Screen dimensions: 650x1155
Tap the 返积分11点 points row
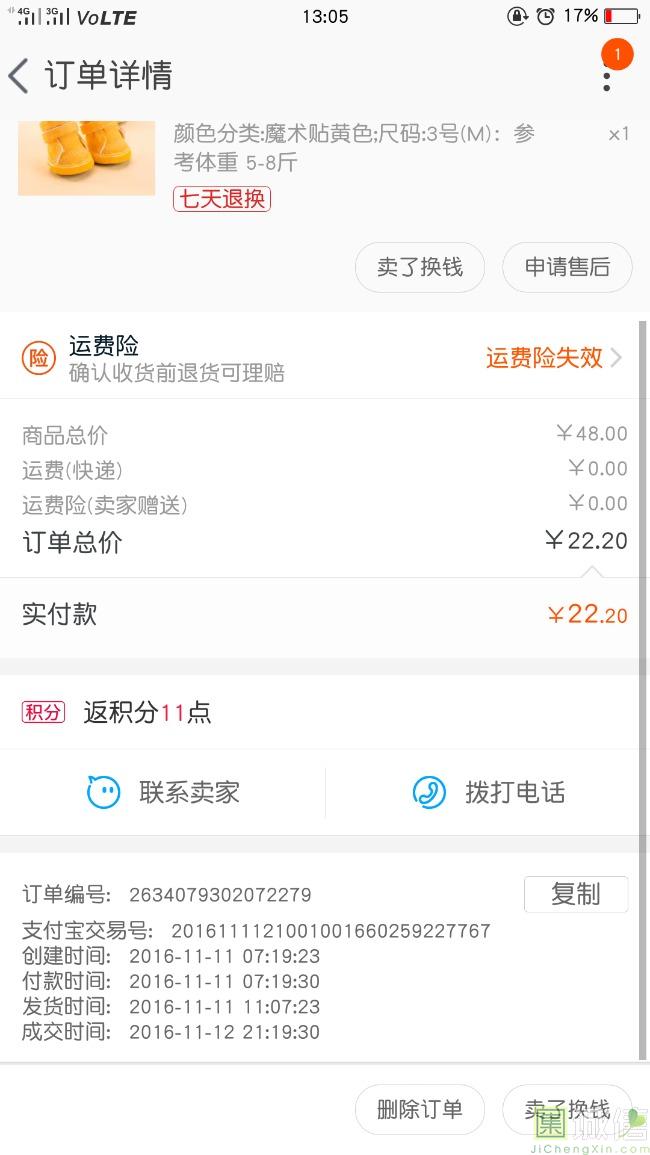point(147,712)
